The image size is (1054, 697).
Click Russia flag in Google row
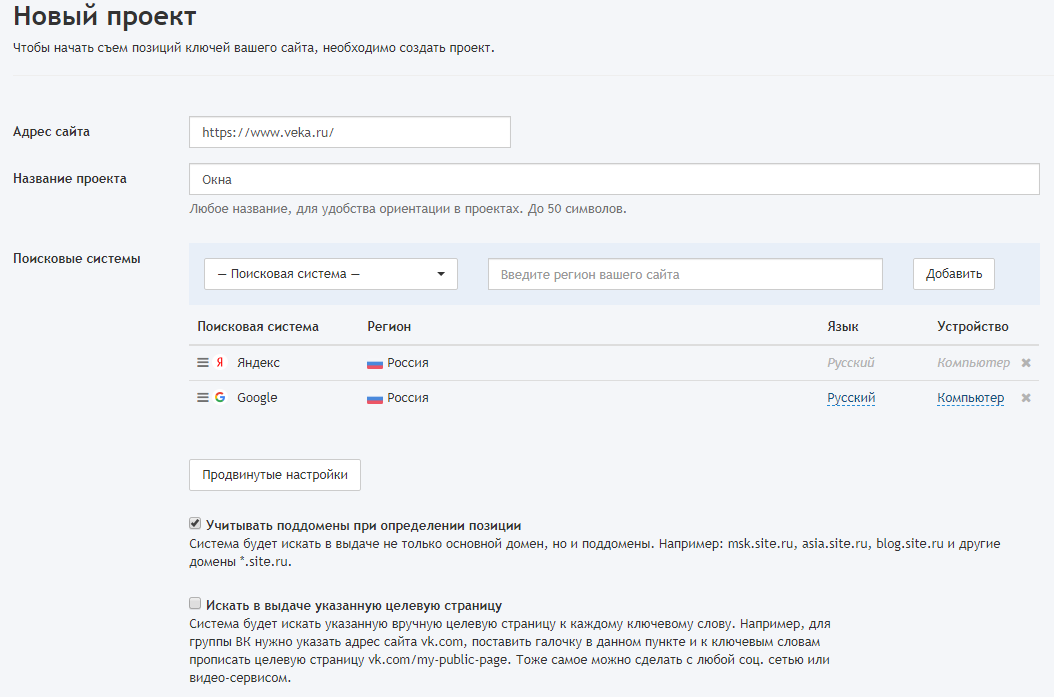coord(375,398)
